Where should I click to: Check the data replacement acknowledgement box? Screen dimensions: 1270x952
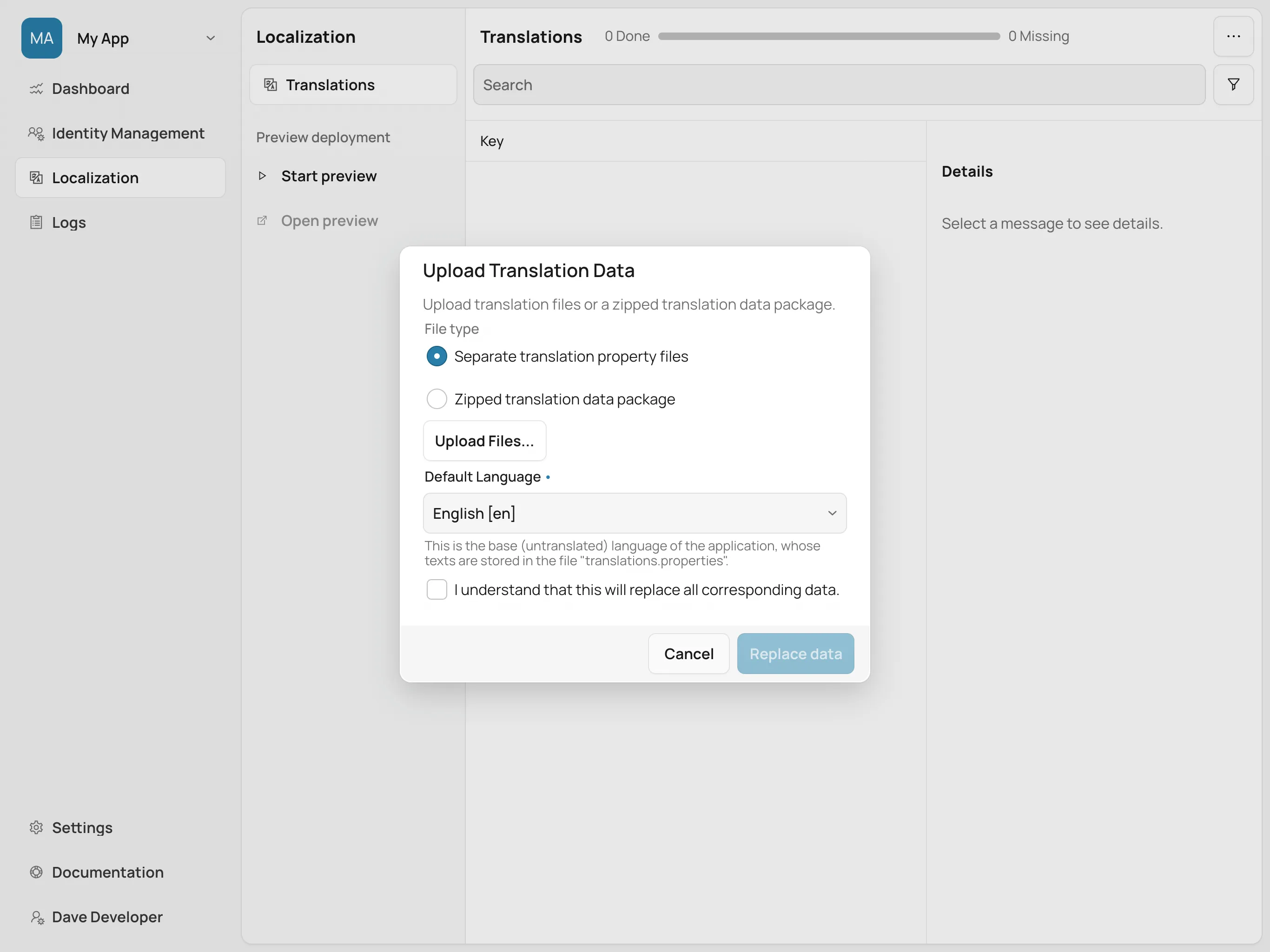[437, 589]
